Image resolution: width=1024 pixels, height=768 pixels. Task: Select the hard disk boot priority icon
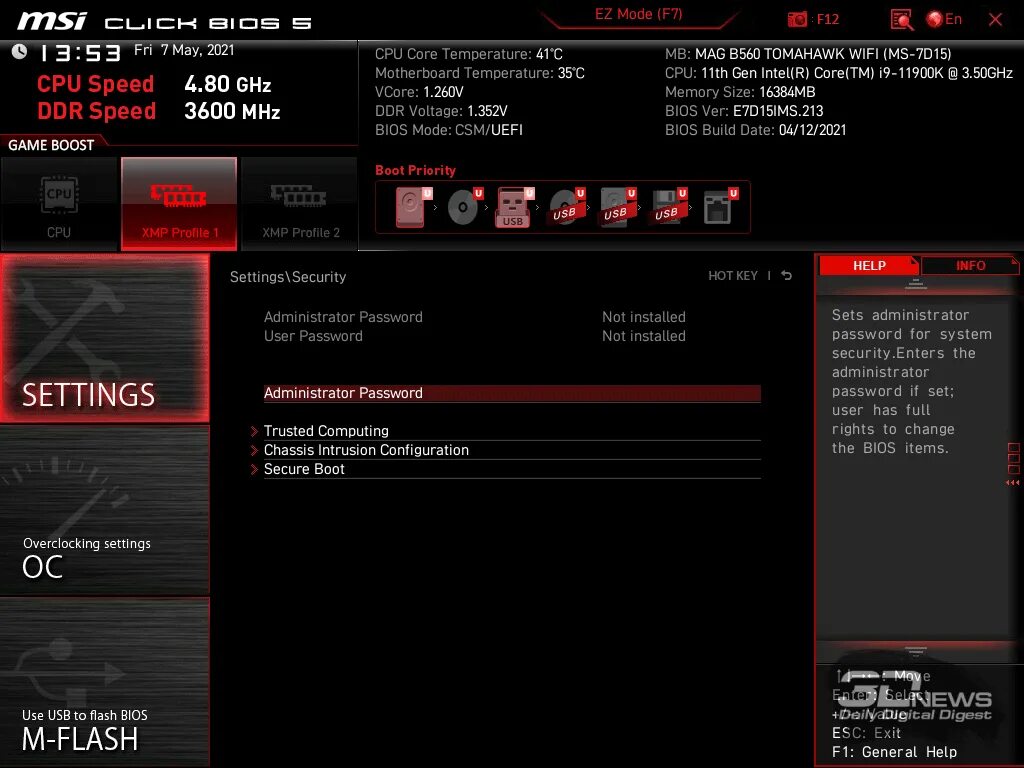point(413,207)
